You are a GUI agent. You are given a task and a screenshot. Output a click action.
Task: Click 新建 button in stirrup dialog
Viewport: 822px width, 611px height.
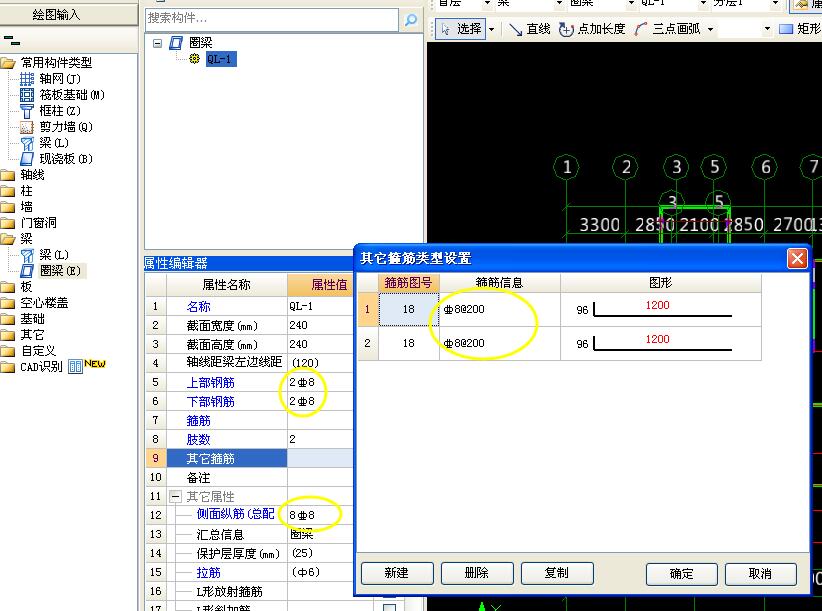[x=397, y=573]
